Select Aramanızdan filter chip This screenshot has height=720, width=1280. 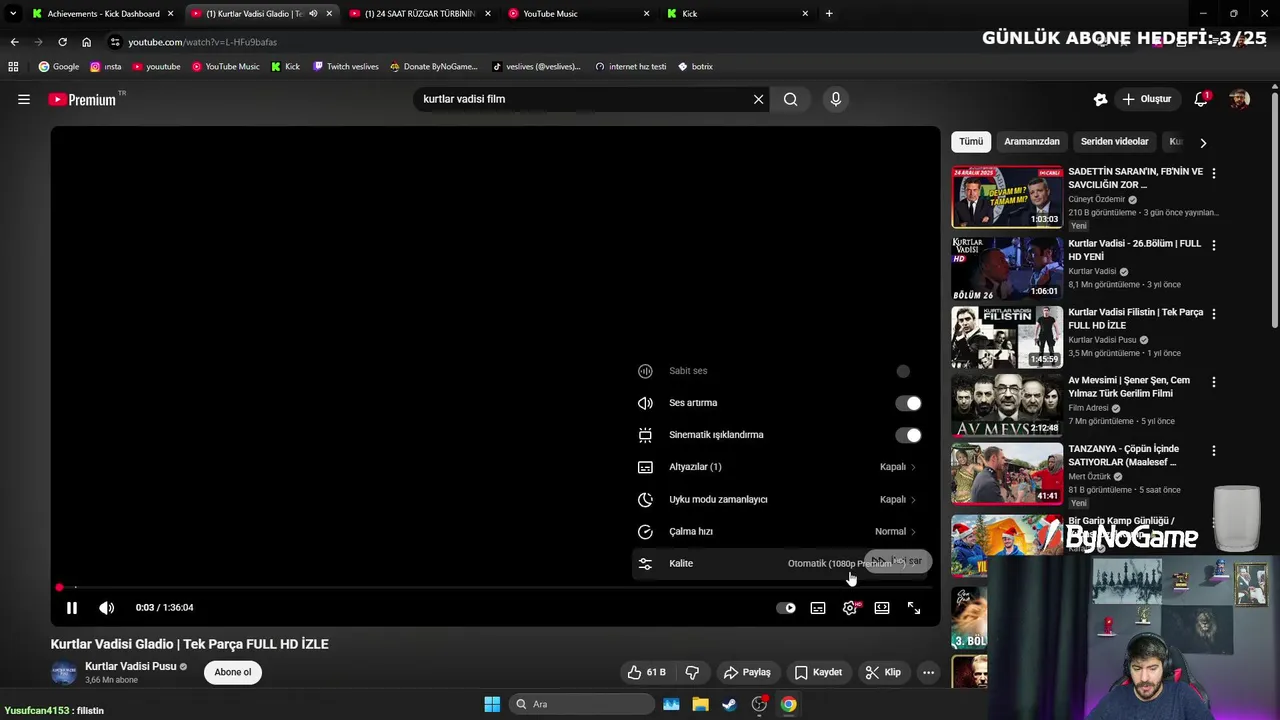1032,142
